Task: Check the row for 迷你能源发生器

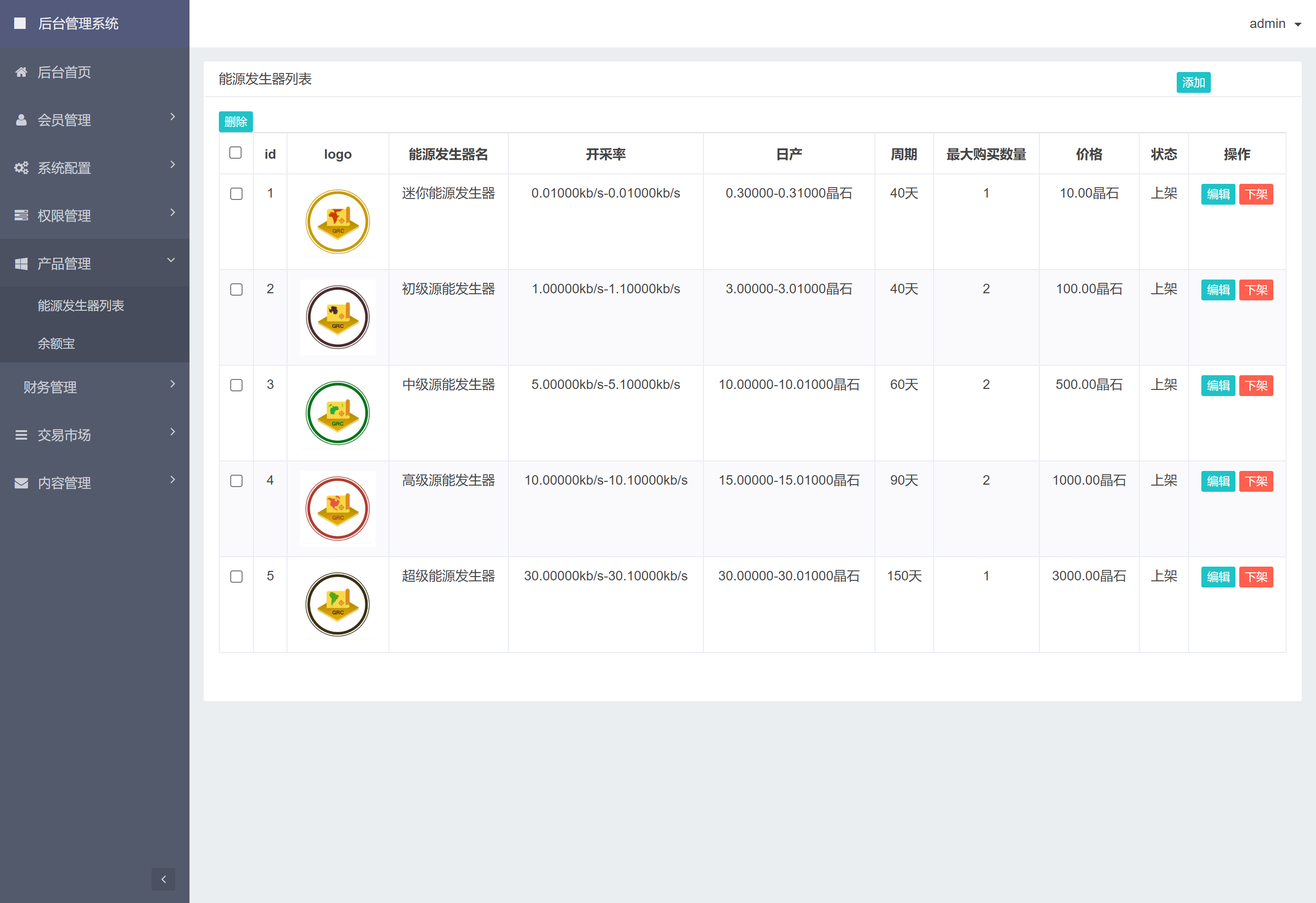Action: coord(236,194)
